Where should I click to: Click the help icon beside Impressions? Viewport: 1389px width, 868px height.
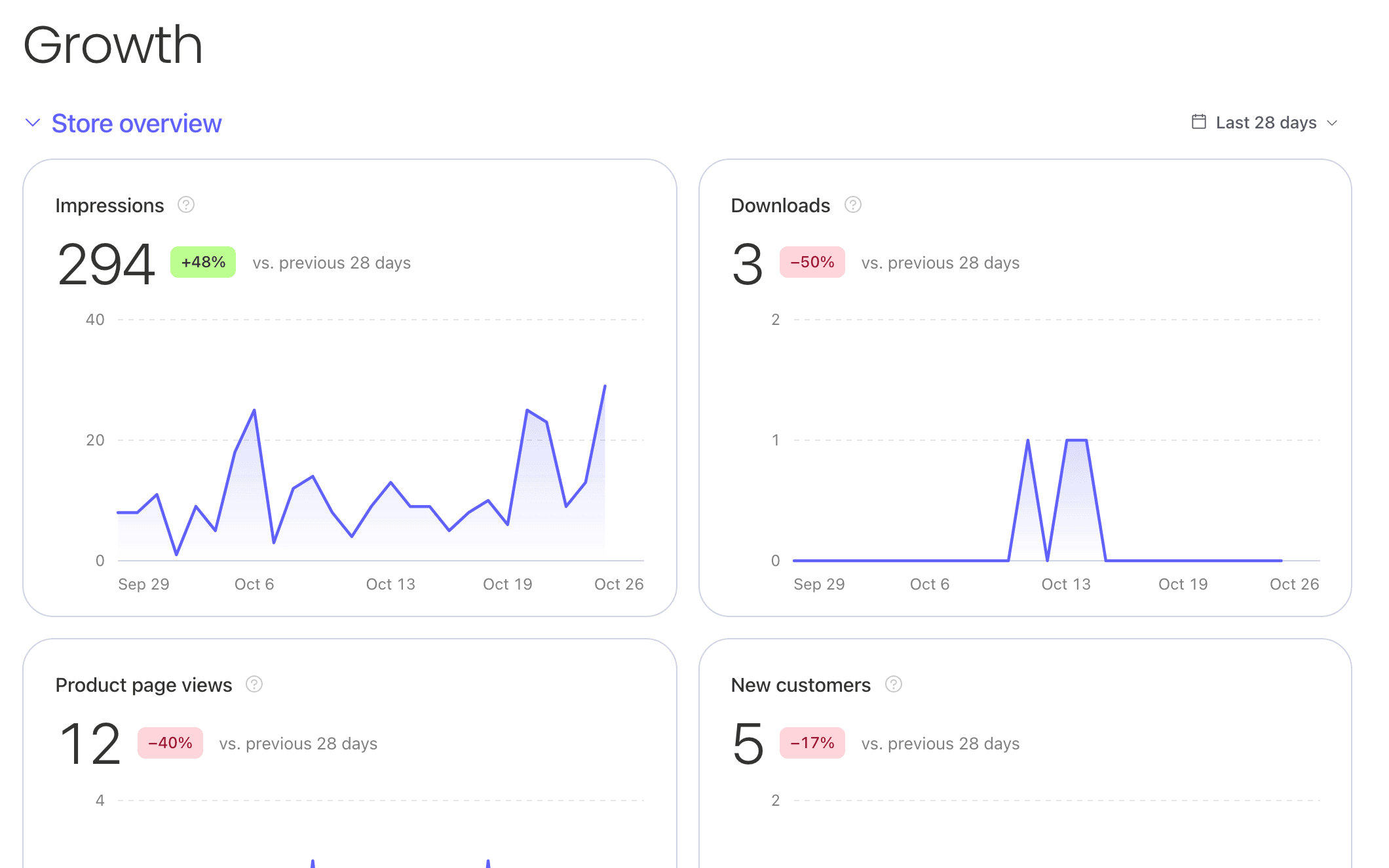click(x=186, y=205)
